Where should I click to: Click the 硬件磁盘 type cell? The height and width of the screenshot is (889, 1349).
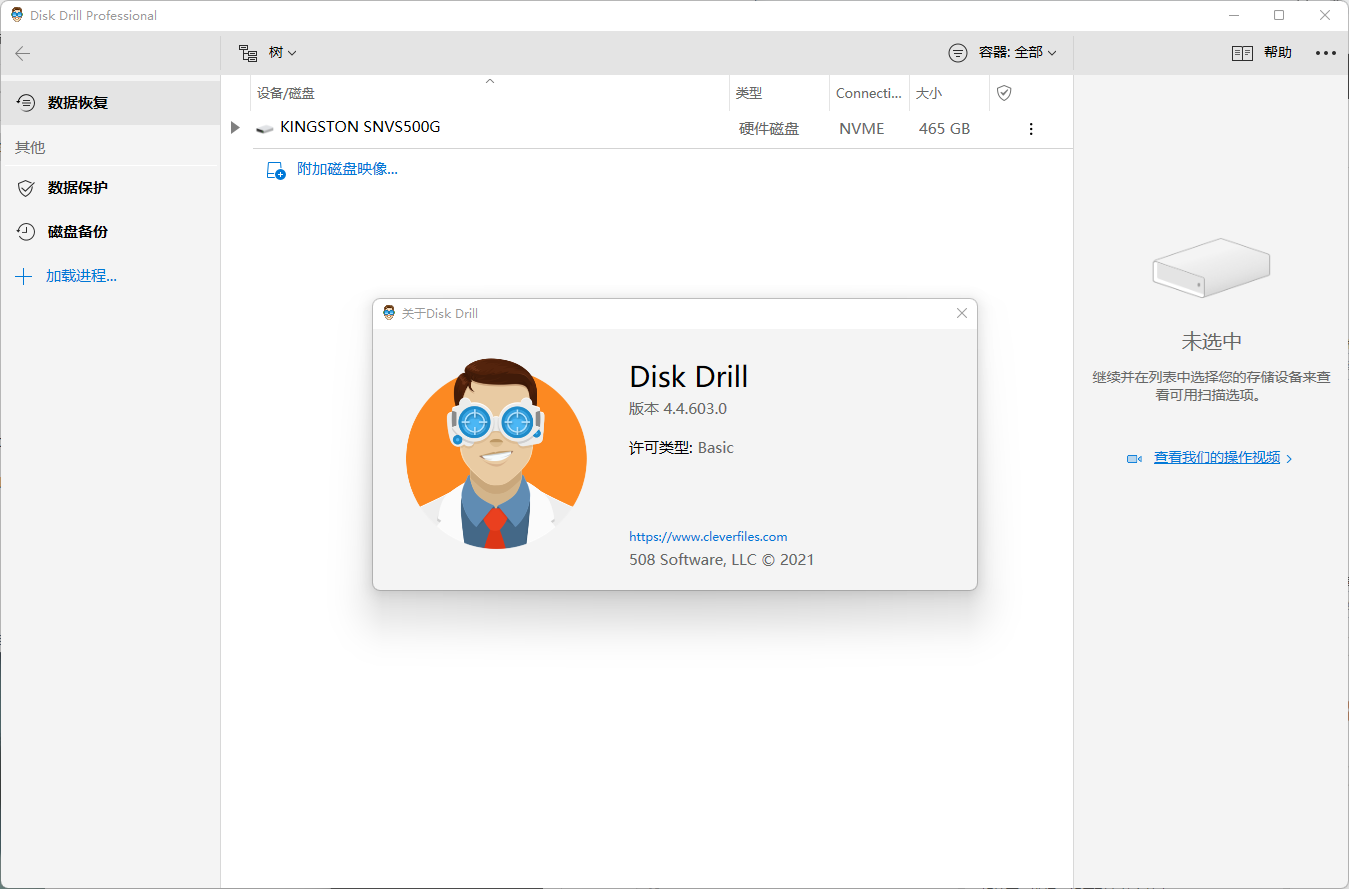coord(769,129)
